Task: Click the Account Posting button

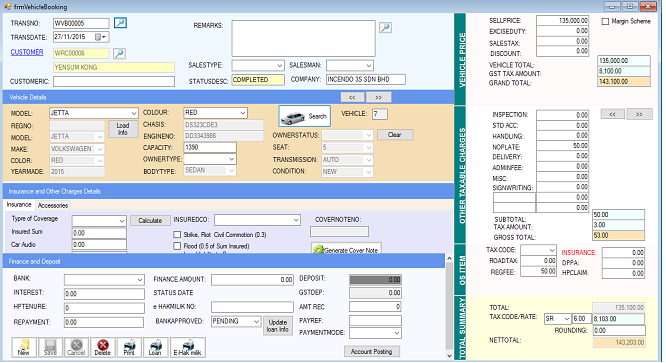Action: pos(371,352)
